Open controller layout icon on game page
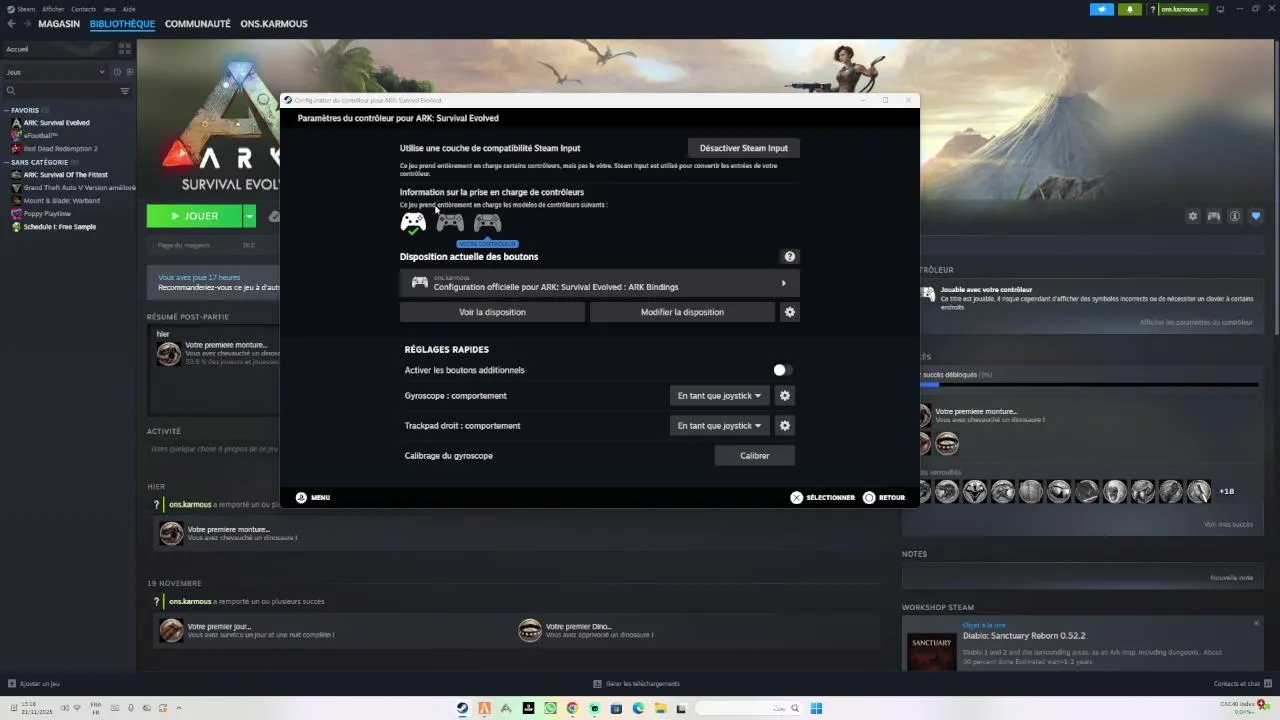Image resolution: width=1280 pixels, height=720 pixels. tap(1214, 216)
